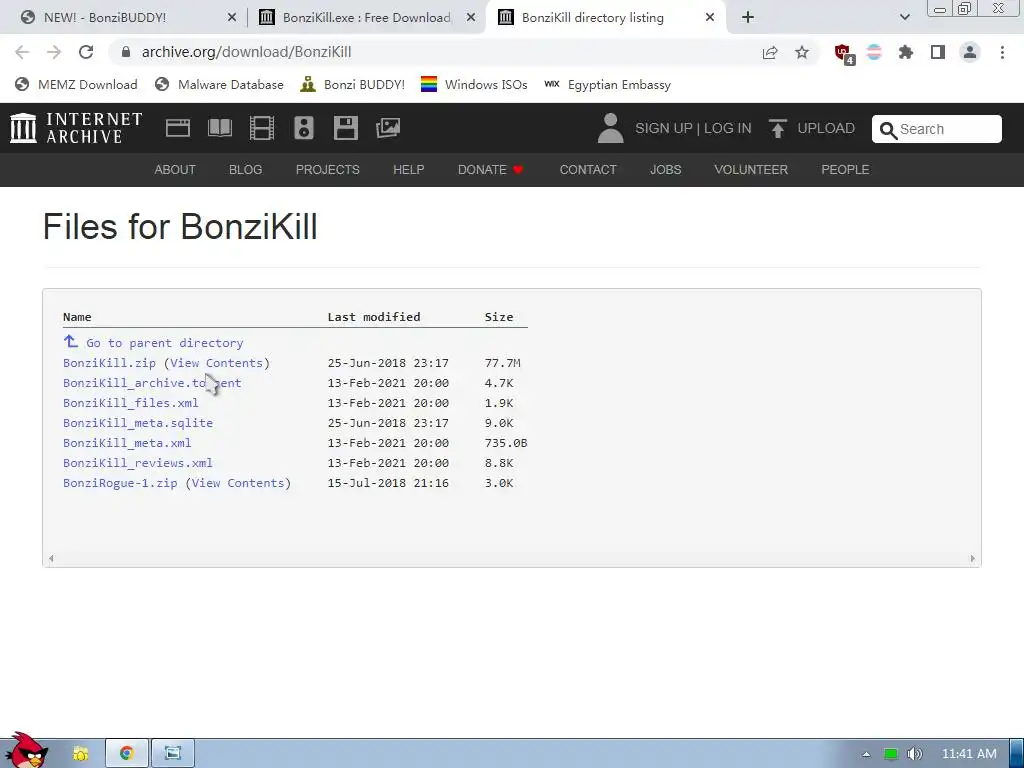Open the PEOPLE nav link
Image resolution: width=1024 pixels, height=768 pixels.
[x=845, y=170]
